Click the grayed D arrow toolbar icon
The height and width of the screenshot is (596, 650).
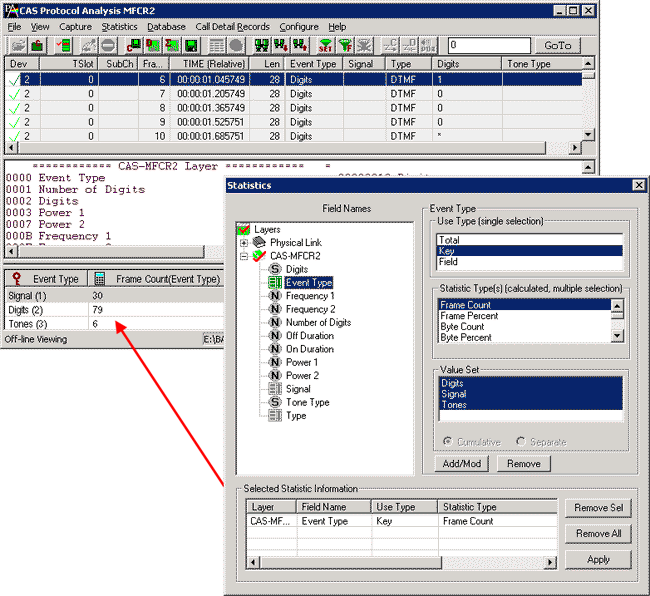pos(409,45)
